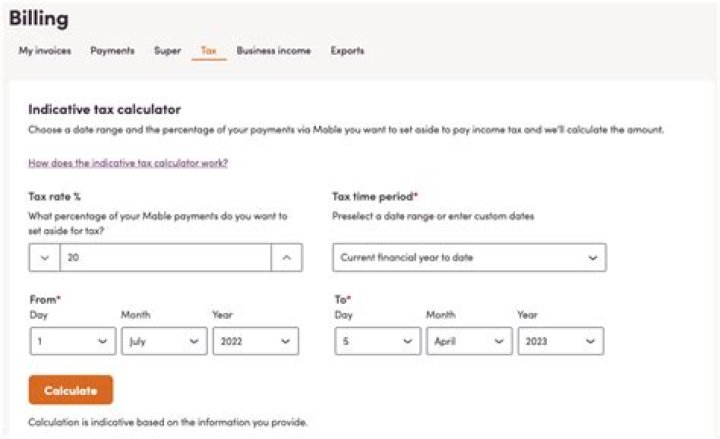Select the Tax tab
720x439 pixels.
click(x=208, y=50)
